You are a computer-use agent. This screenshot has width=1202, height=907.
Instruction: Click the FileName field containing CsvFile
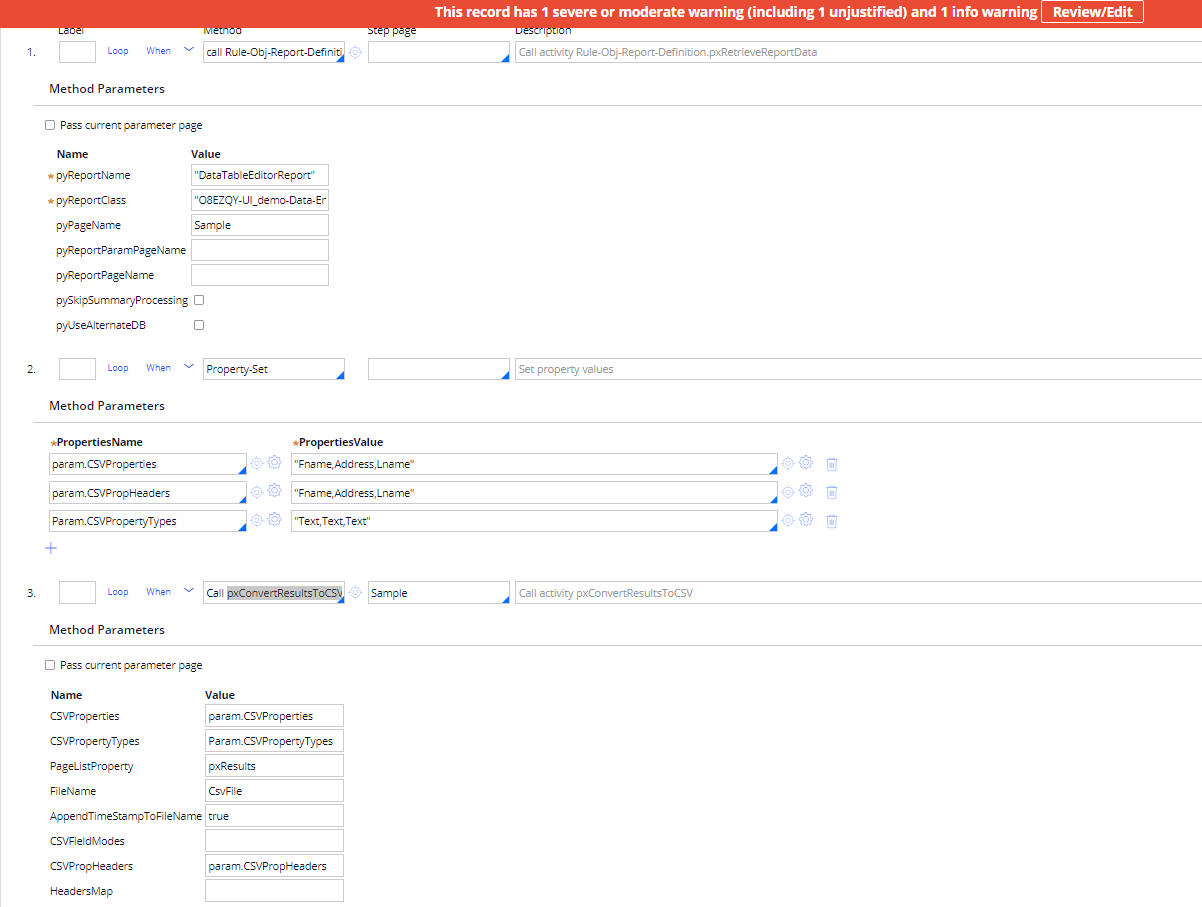[274, 791]
